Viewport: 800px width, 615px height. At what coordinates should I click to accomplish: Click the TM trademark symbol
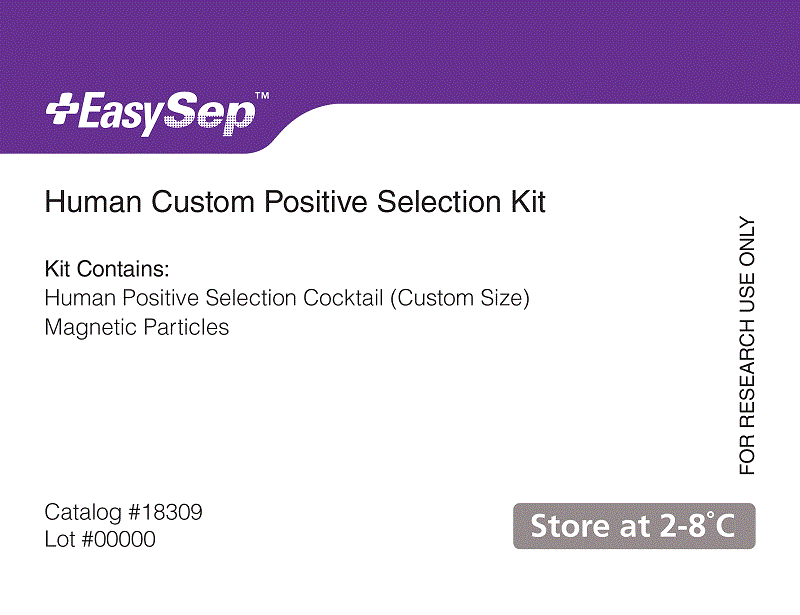point(262,95)
